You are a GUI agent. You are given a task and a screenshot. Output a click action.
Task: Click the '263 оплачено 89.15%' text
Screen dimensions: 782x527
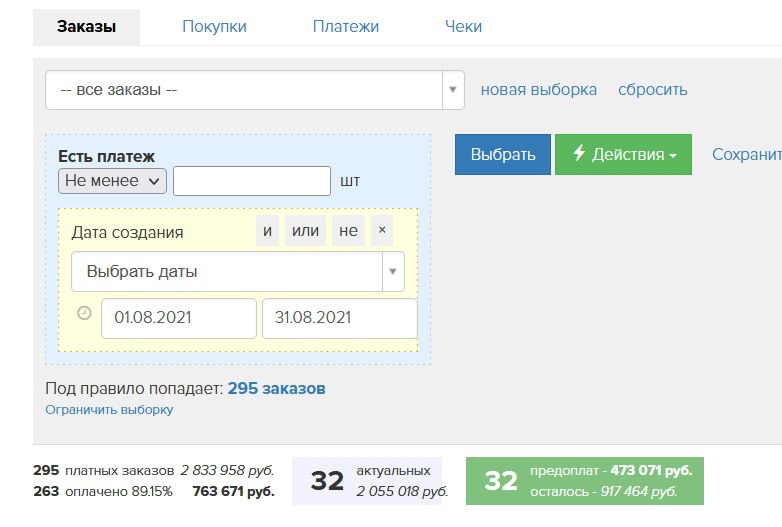click(x=103, y=491)
